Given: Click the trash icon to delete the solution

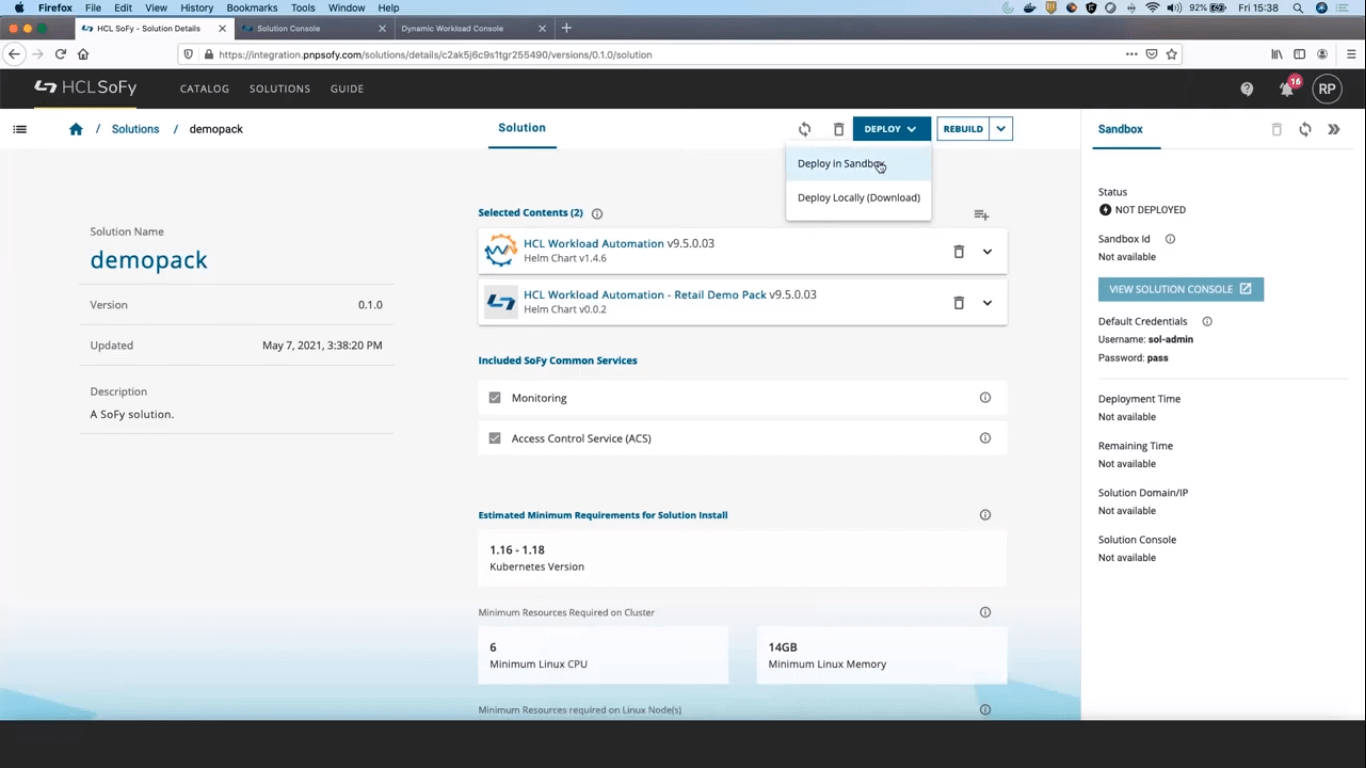Looking at the screenshot, I should [838, 129].
